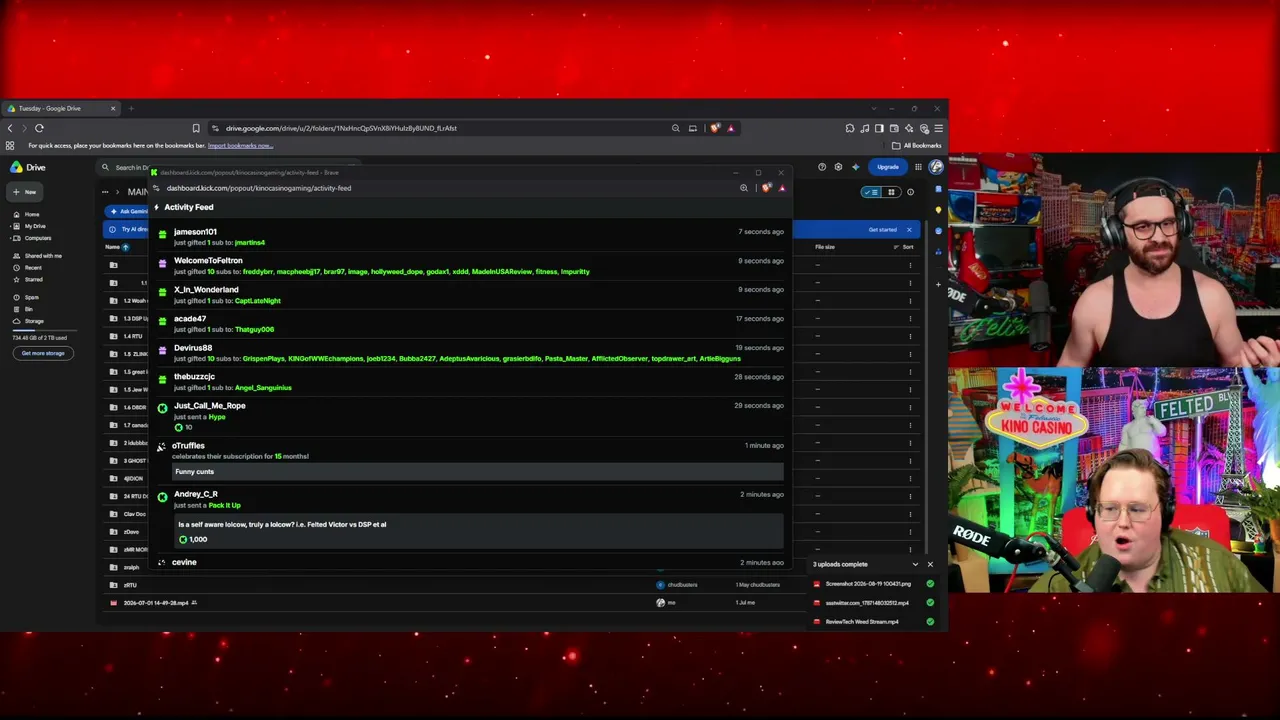The height and width of the screenshot is (720, 1280).
Task: Open the Google account avatar
Action: [936, 167]
